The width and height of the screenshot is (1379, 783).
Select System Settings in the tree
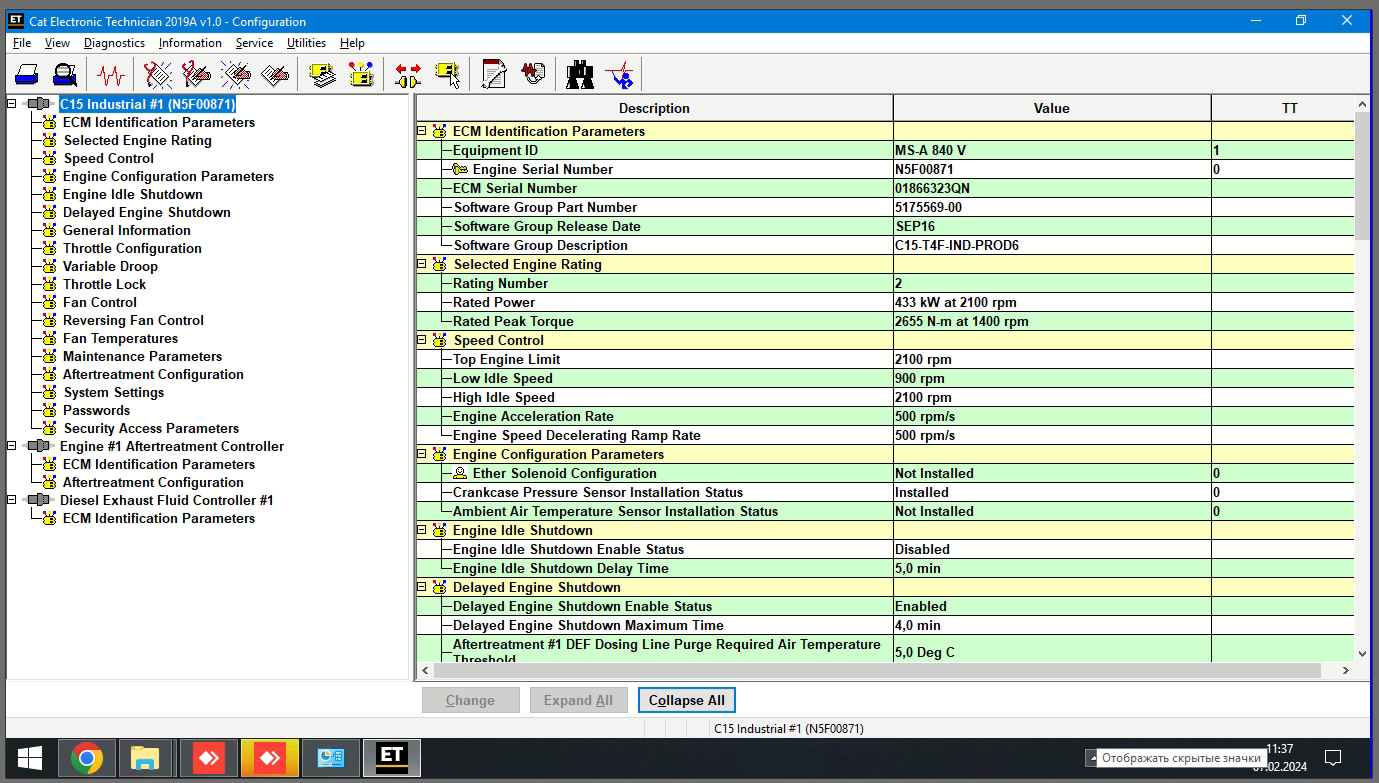tap(113, 392)
